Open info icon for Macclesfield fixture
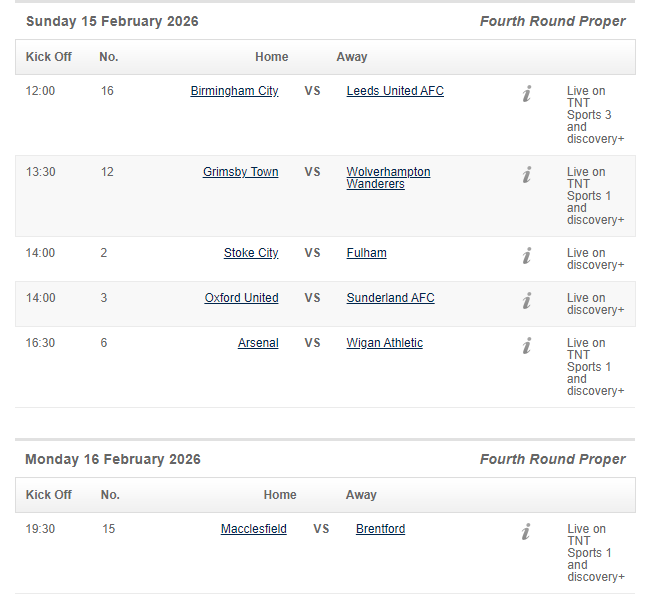 [527, 532]
